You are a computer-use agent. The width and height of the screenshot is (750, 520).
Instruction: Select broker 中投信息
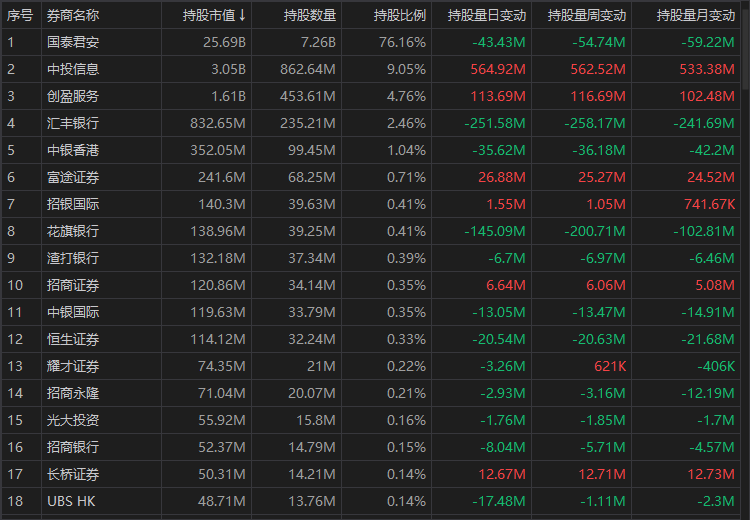click(73, 69)
